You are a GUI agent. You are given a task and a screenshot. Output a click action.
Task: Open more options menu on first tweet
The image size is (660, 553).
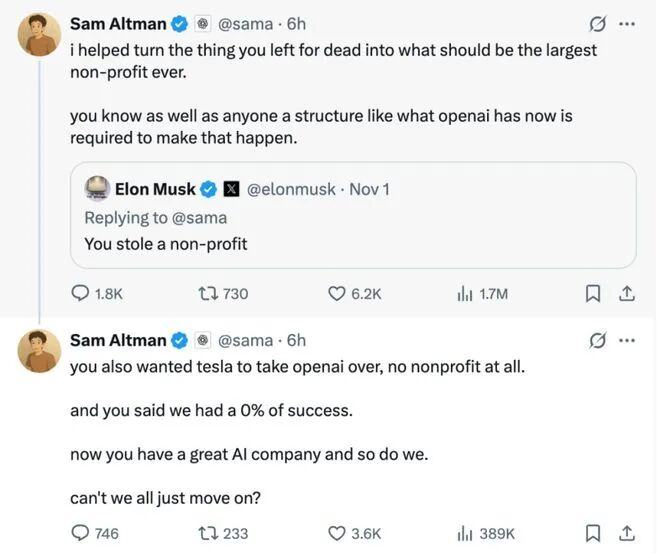[x=627, y=23]
